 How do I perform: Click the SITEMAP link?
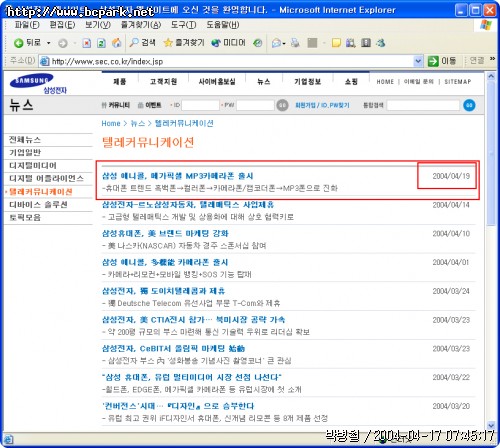point(458,82)
